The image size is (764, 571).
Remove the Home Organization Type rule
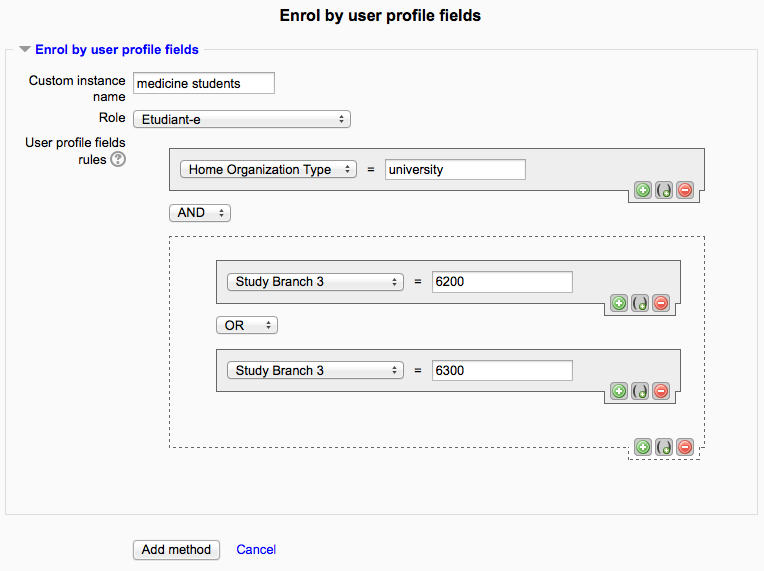coord(685,190)
